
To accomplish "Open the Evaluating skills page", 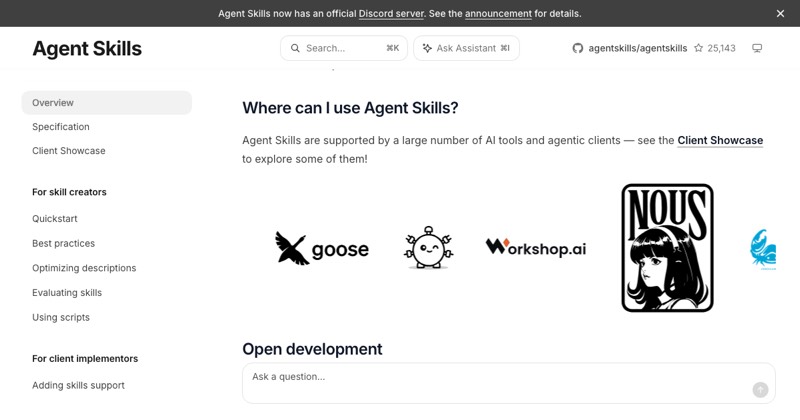I will (67, 292).
